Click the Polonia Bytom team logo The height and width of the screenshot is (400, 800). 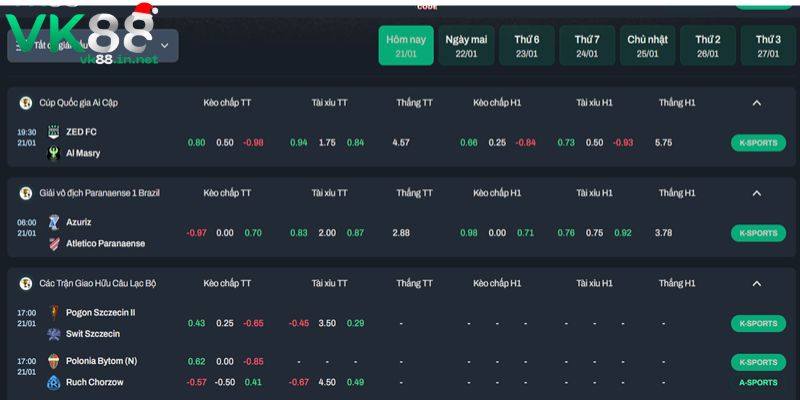pos(54,361)
